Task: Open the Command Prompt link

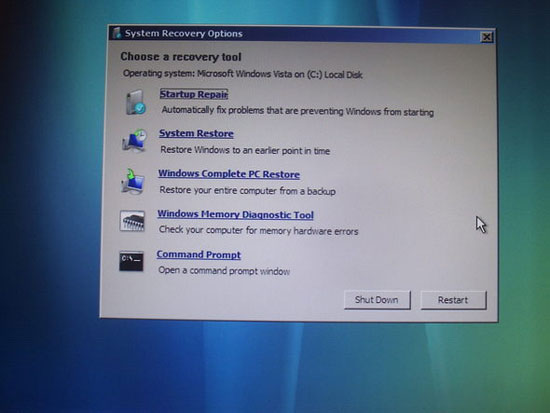Action: (199, 255)
